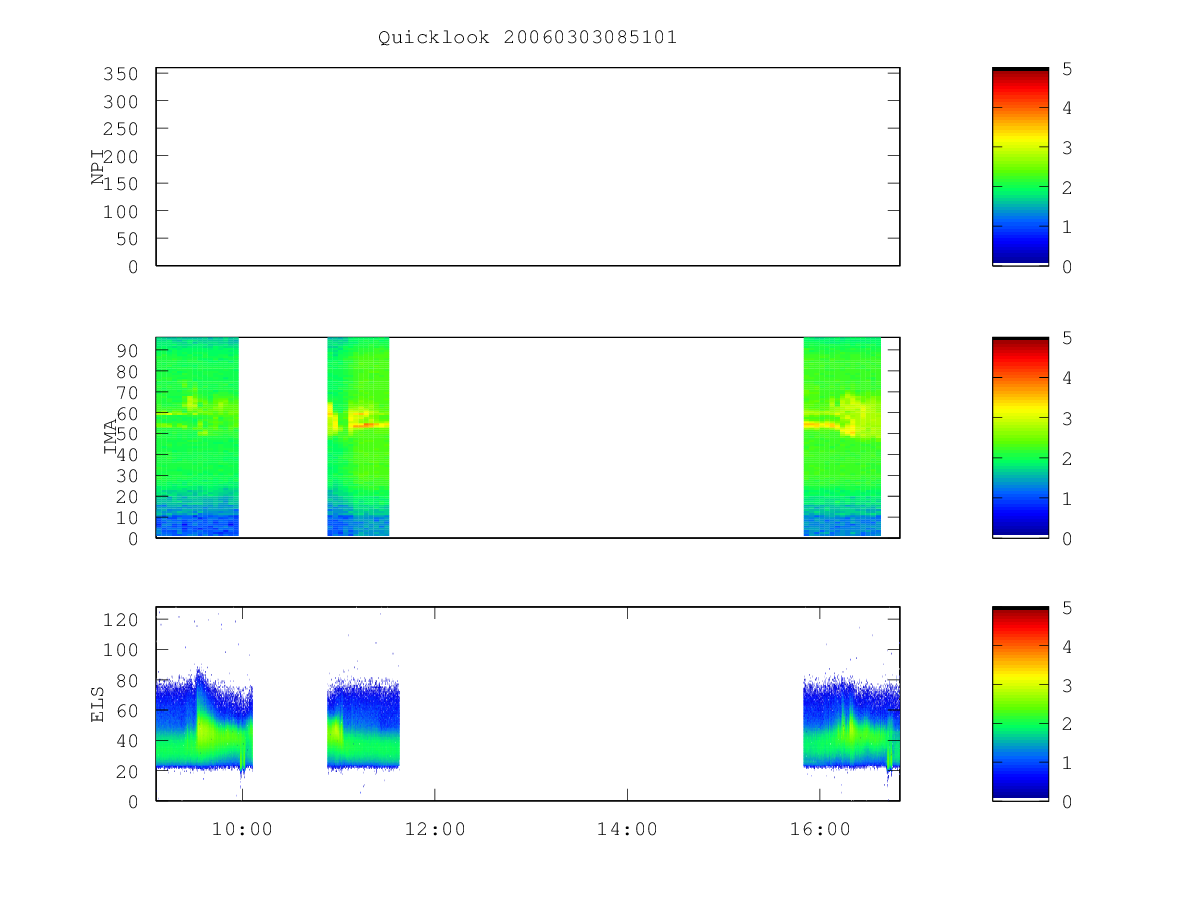Click the 3 label on NPI color scale
The width and height of the screenshot is (1200, 900).
(1067, 148)
